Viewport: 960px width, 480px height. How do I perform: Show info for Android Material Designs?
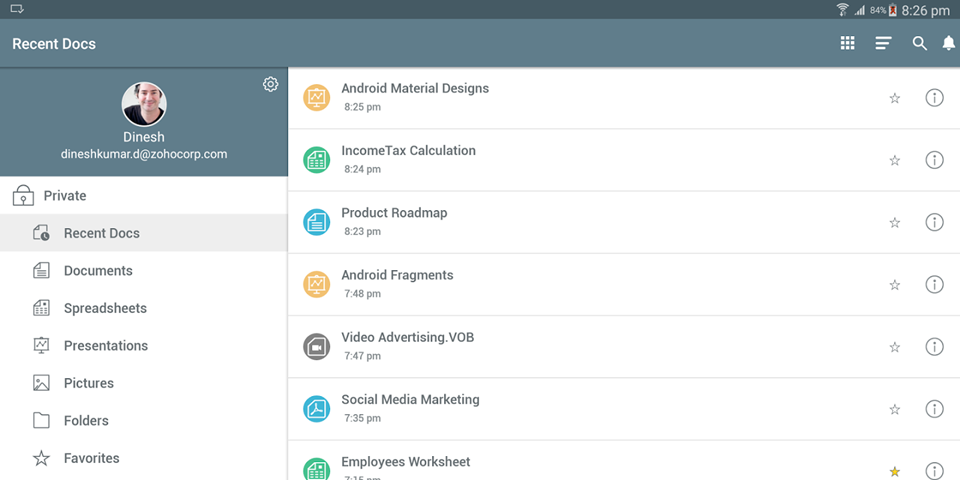[x=934, y=97]
